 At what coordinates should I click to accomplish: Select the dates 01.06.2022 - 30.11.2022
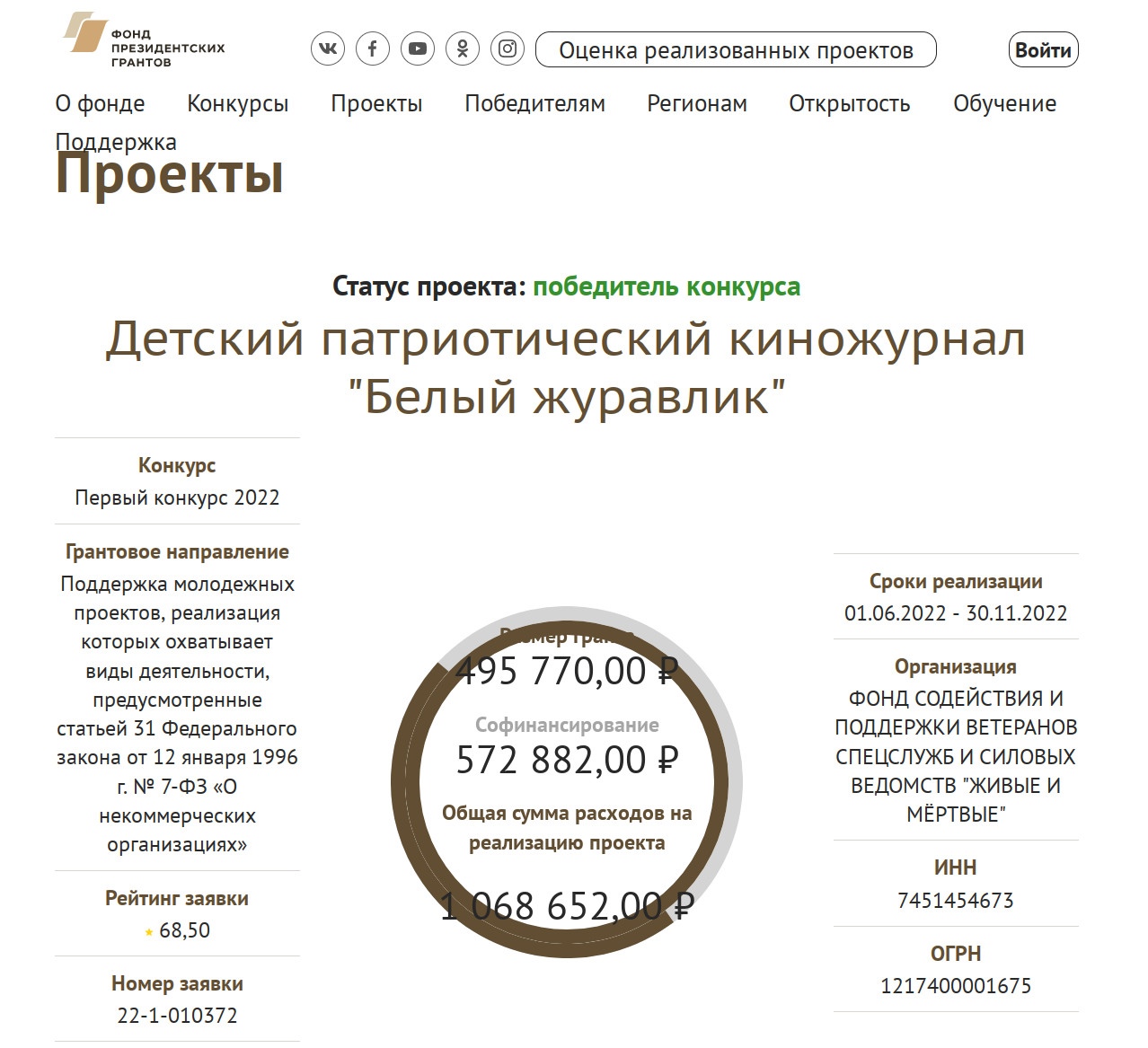[956, 613]
